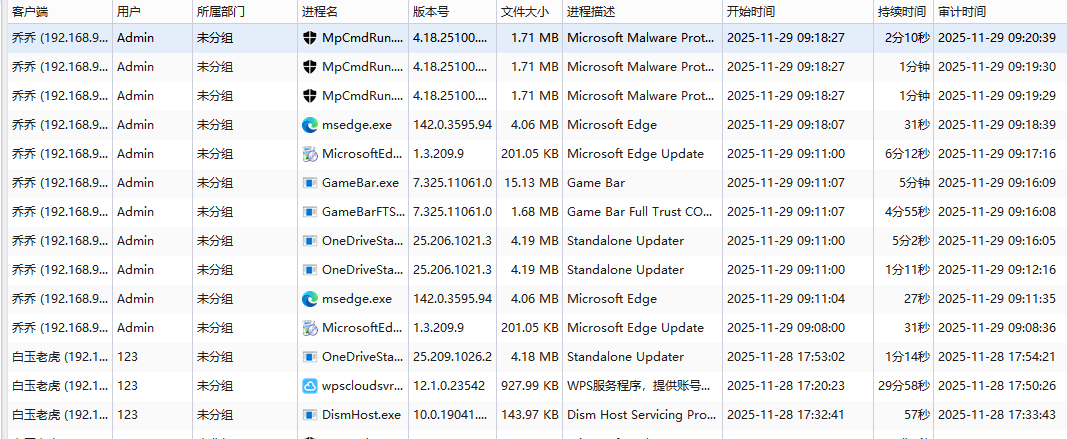Click OneDrive updater icon in the 09:12:16 row
Viewport: 1067px width, 439px height.
tap(310, 270)
